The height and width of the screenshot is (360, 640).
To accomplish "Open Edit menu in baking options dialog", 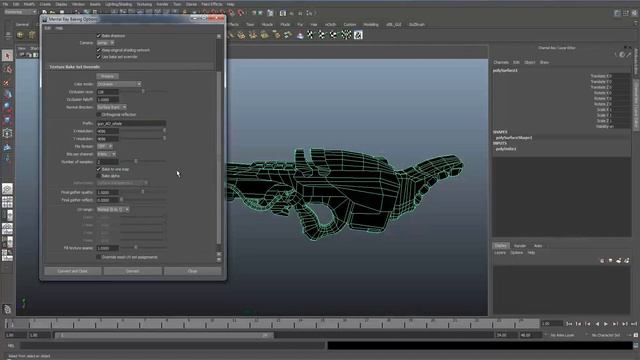I will (48, 28).
